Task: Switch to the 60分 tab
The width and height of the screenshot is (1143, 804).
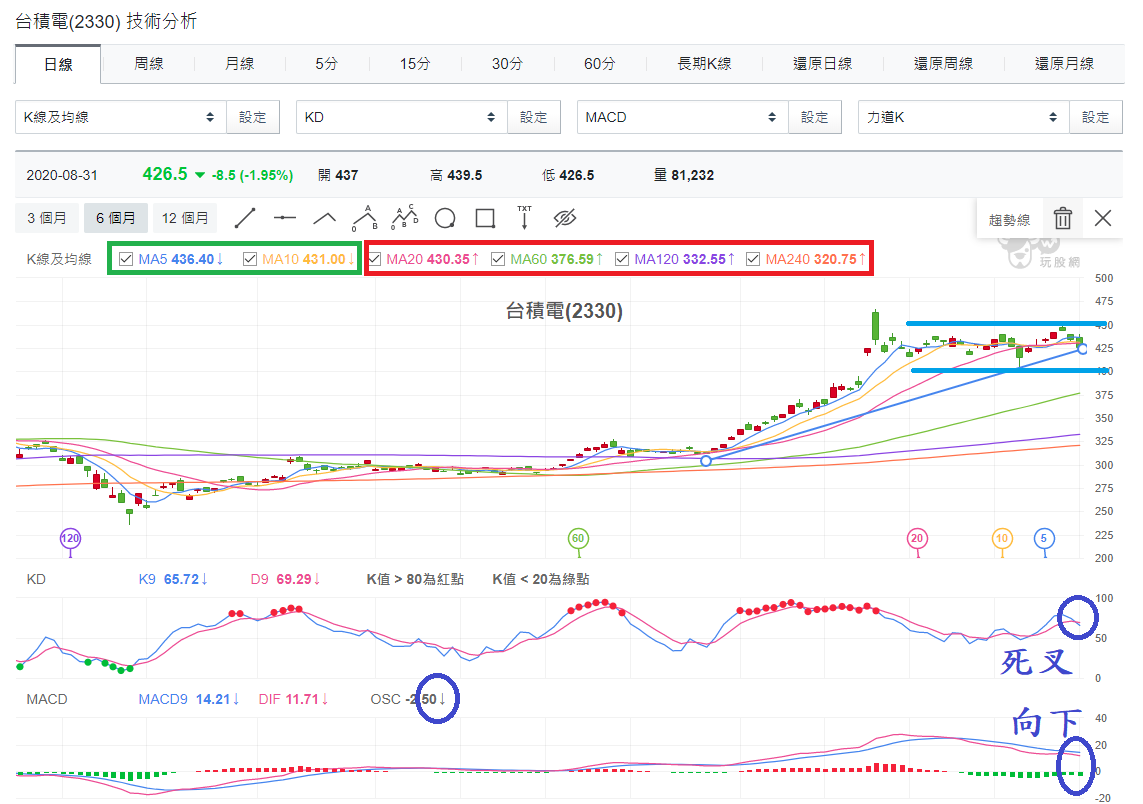Action: click(x=599, y=63)
